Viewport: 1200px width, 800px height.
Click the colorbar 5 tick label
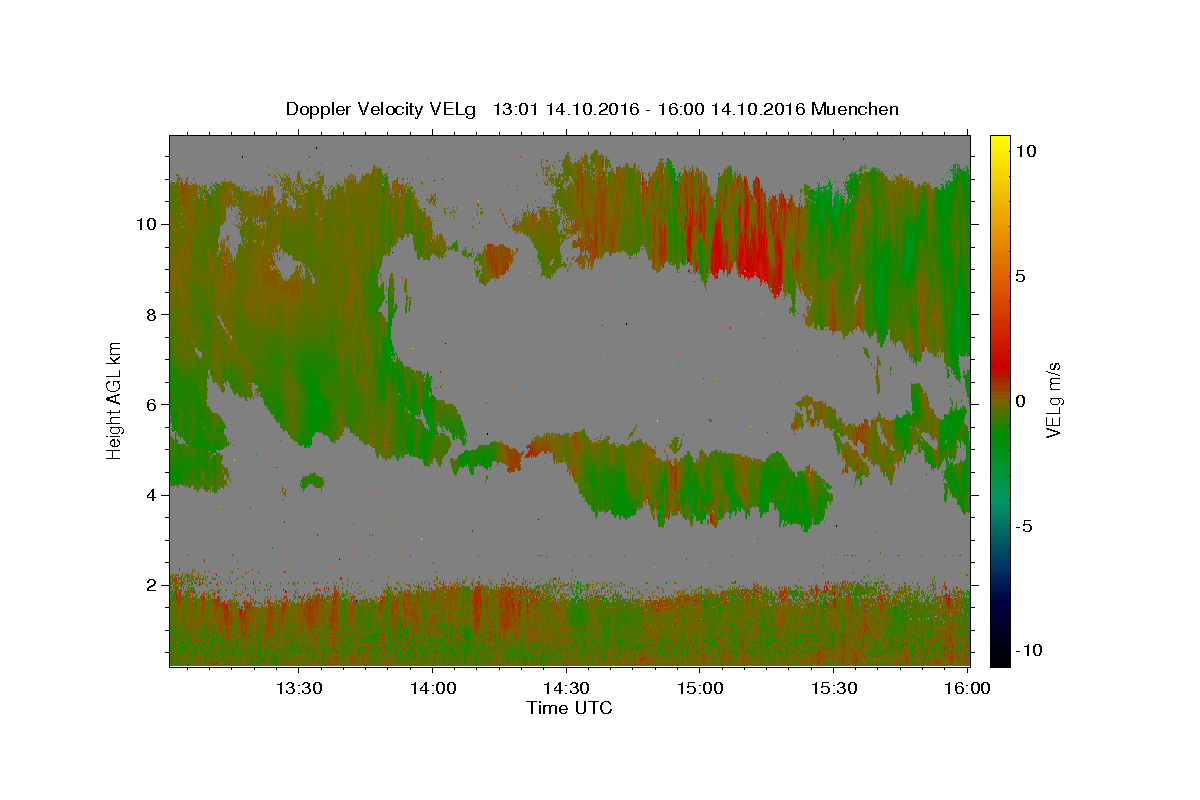point(1021,276)
